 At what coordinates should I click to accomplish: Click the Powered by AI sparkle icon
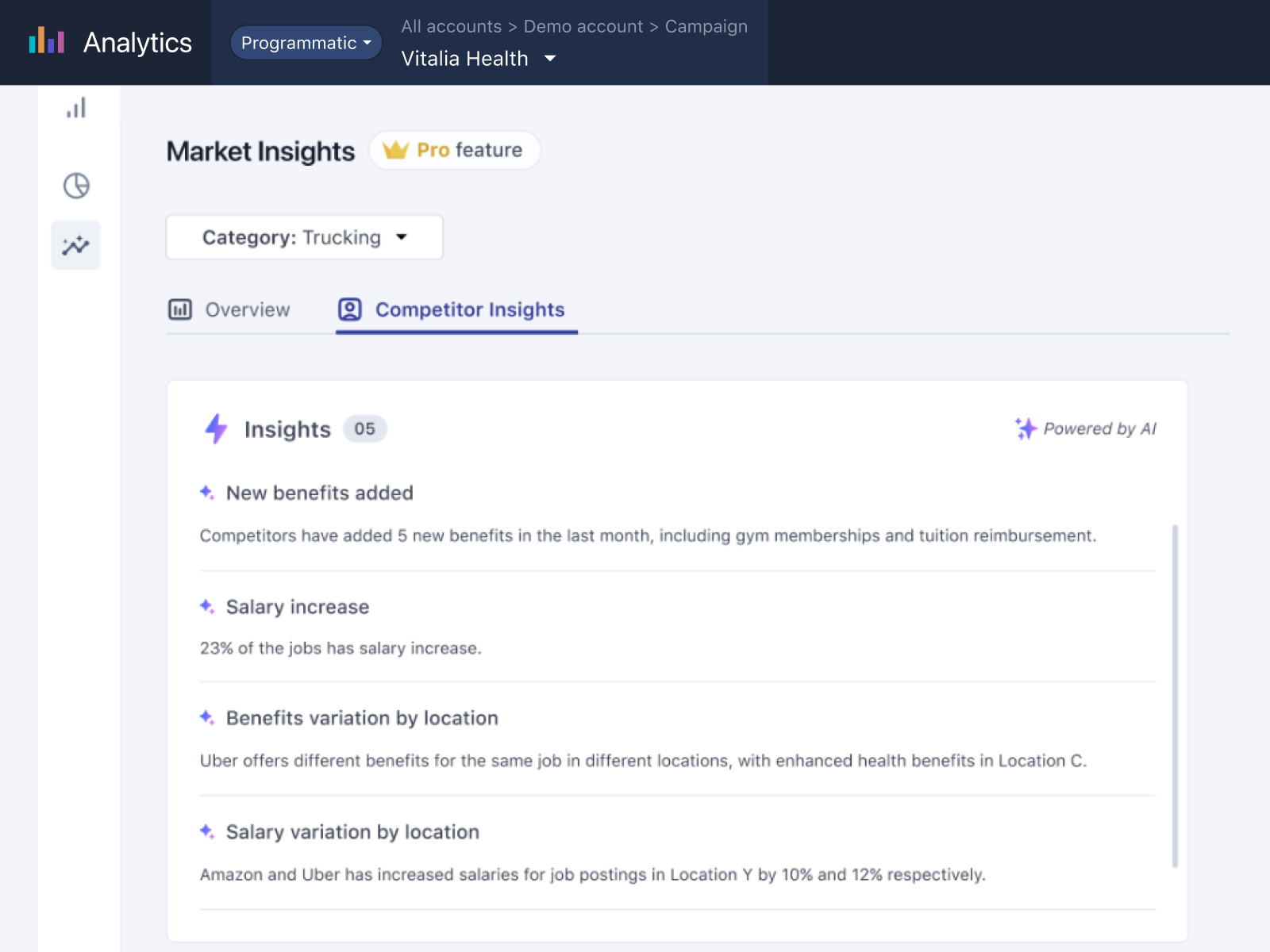coord(1026,428)
